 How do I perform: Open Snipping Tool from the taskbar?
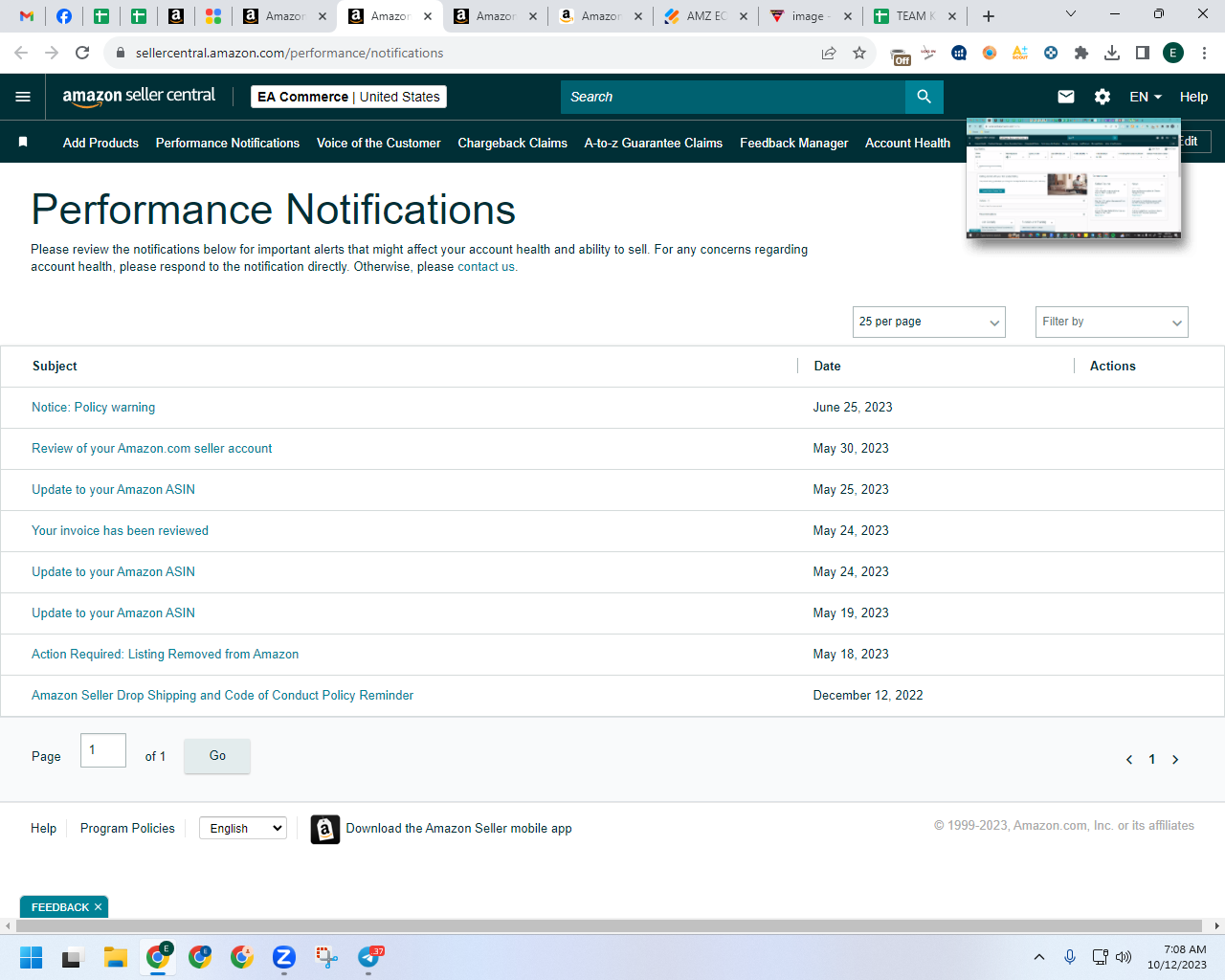pos(326,957)
